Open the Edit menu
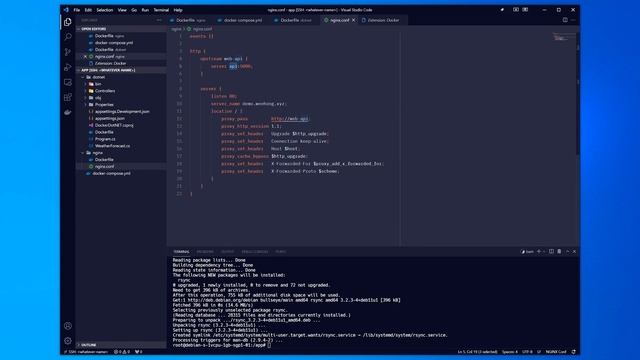 coord(88,10)
